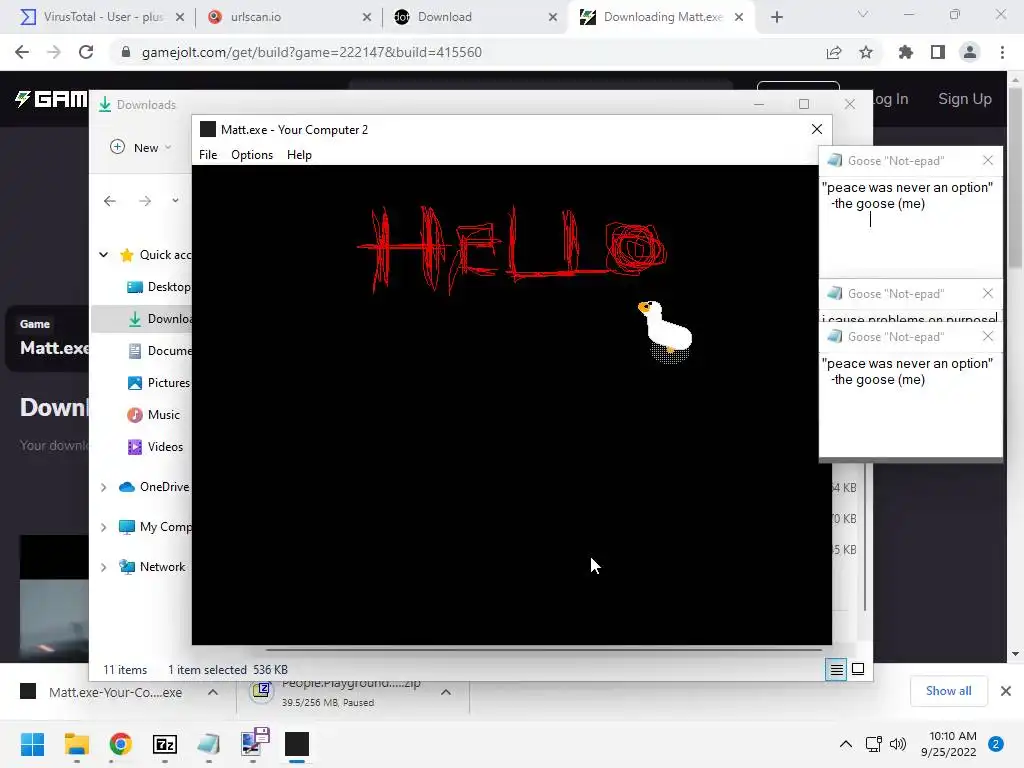Share this page icon in address bar
This screenshot has width=1024, height=768.
[x=834, y=52]
